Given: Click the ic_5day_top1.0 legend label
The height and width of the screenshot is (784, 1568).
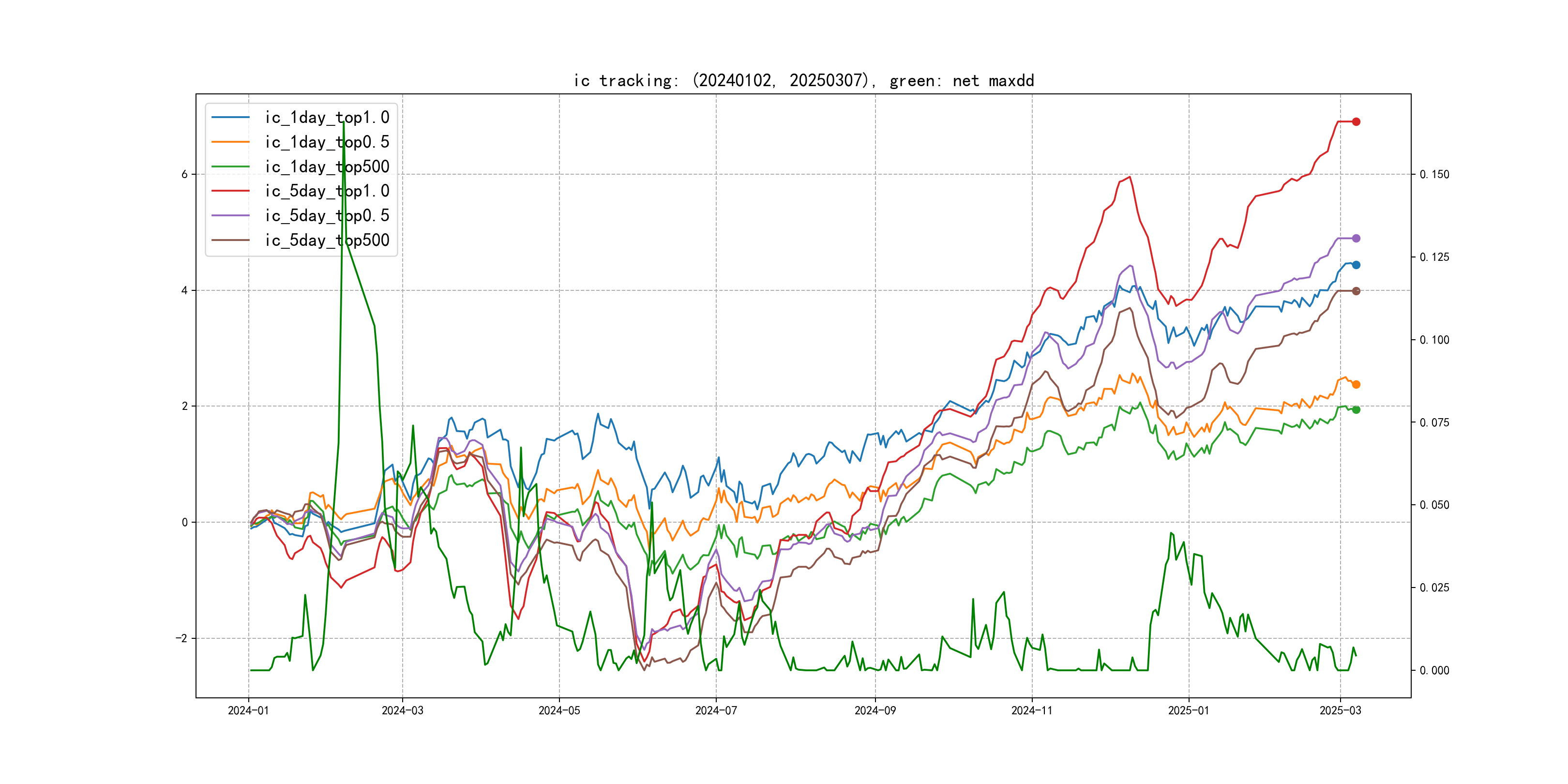Looking at the screenshot, I should click(327, 191).
